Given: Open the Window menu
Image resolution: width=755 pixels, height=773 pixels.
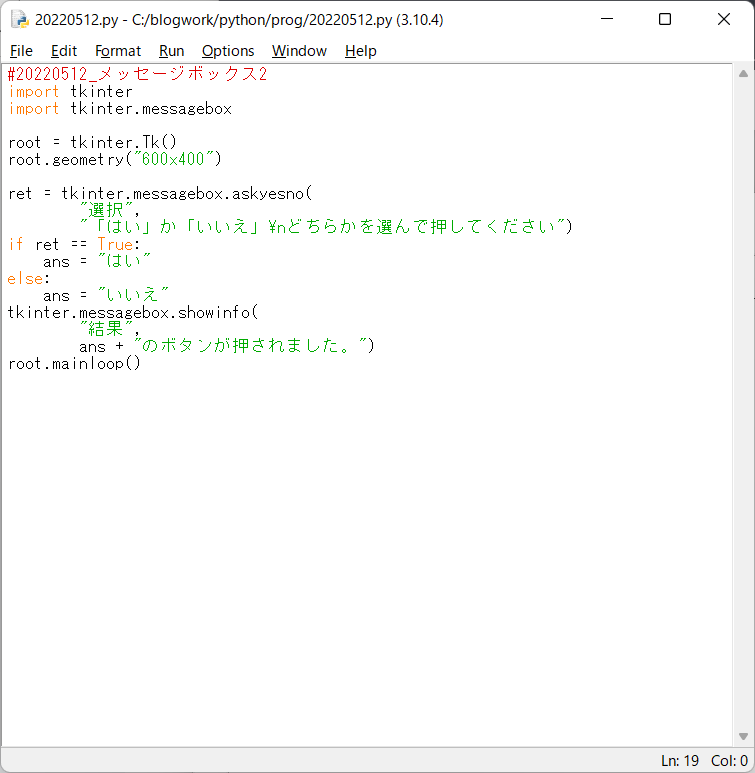Looking at the screenshot, I should click(299, 51).
